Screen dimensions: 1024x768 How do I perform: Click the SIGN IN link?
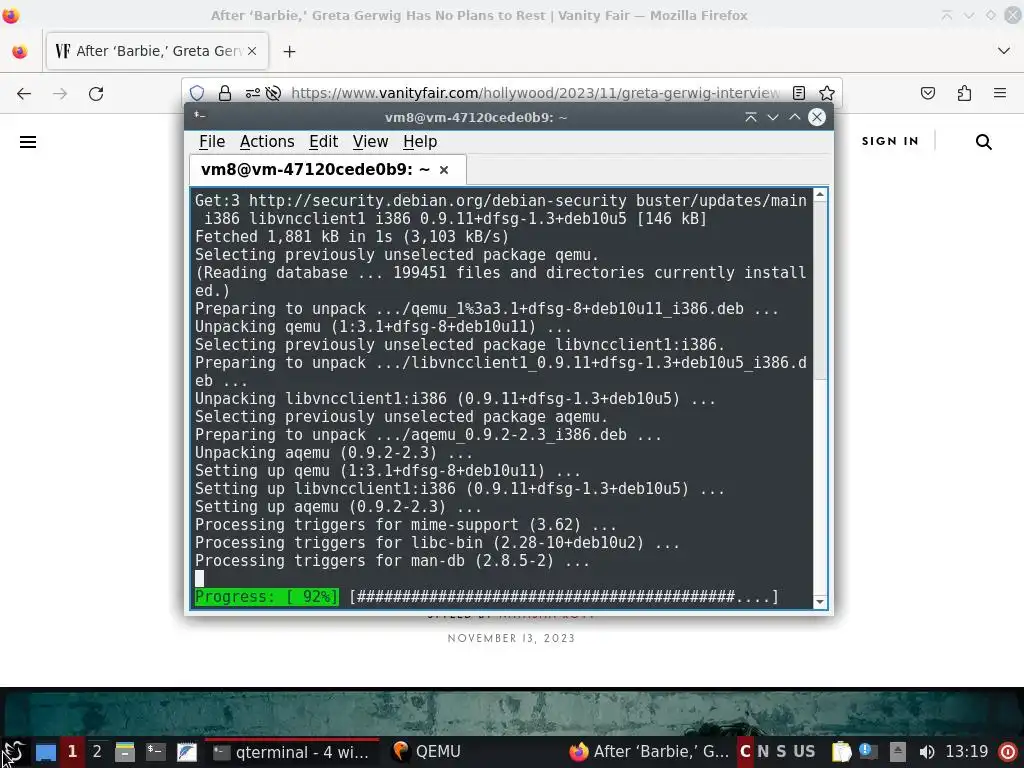(x=890, y=141)
